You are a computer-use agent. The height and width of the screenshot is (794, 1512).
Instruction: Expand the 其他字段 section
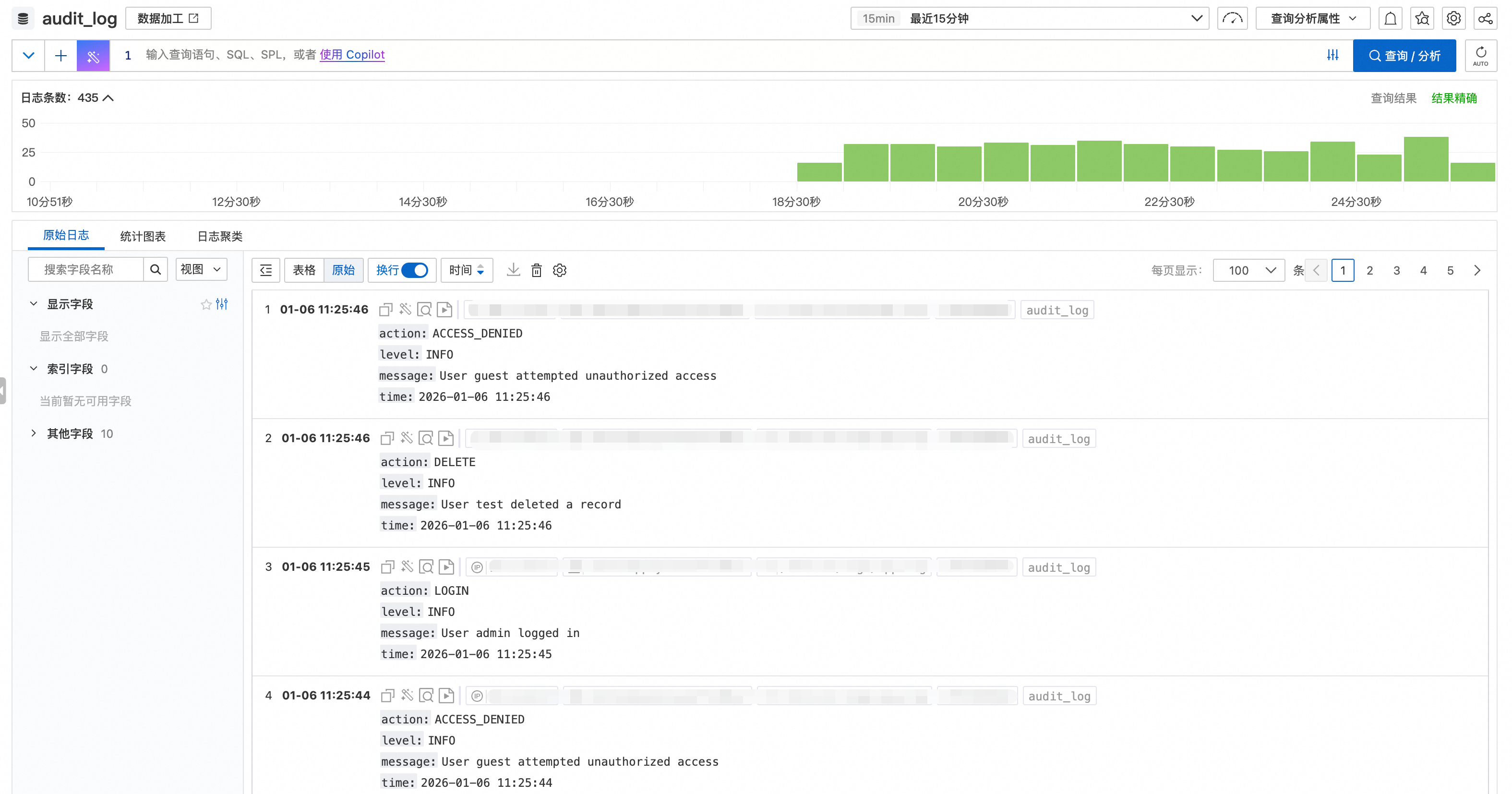[34, 433]
